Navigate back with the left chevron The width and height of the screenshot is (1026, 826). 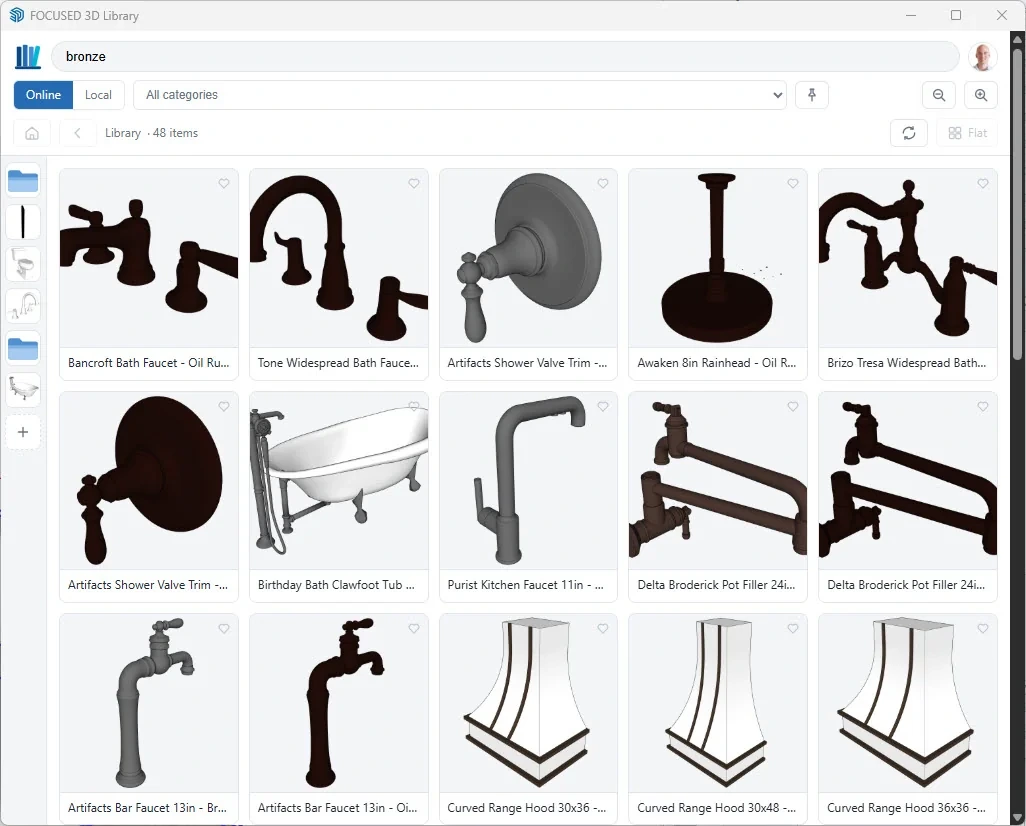77,133
